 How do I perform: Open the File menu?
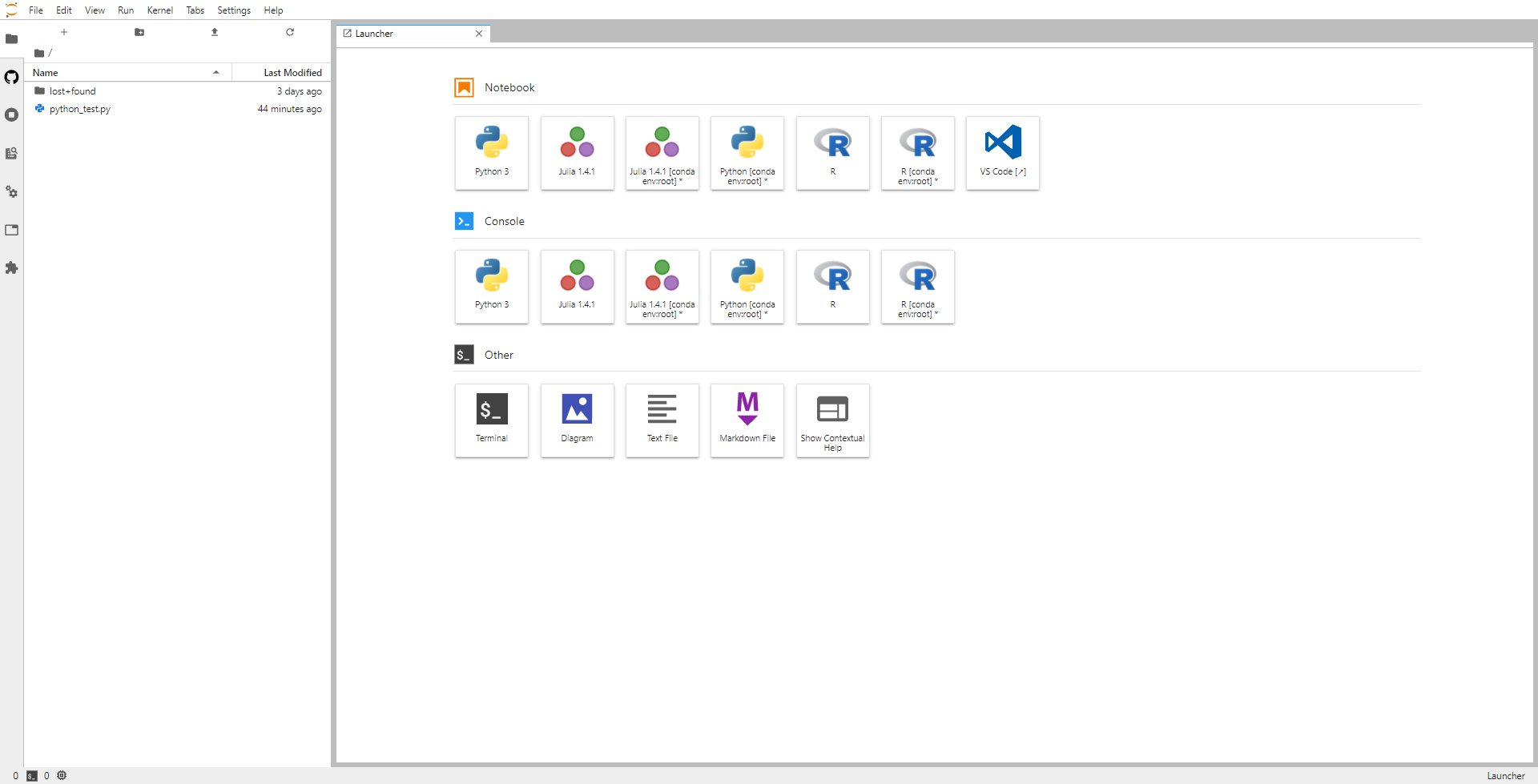tap(36, 10)
